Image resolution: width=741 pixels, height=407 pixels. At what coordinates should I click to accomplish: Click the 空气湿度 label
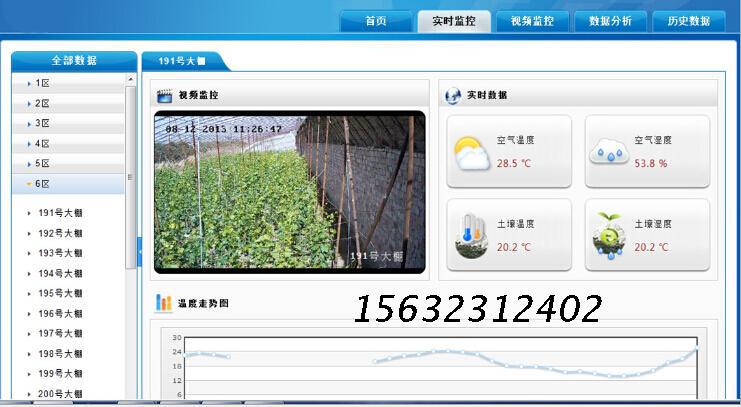click(653, 140)
